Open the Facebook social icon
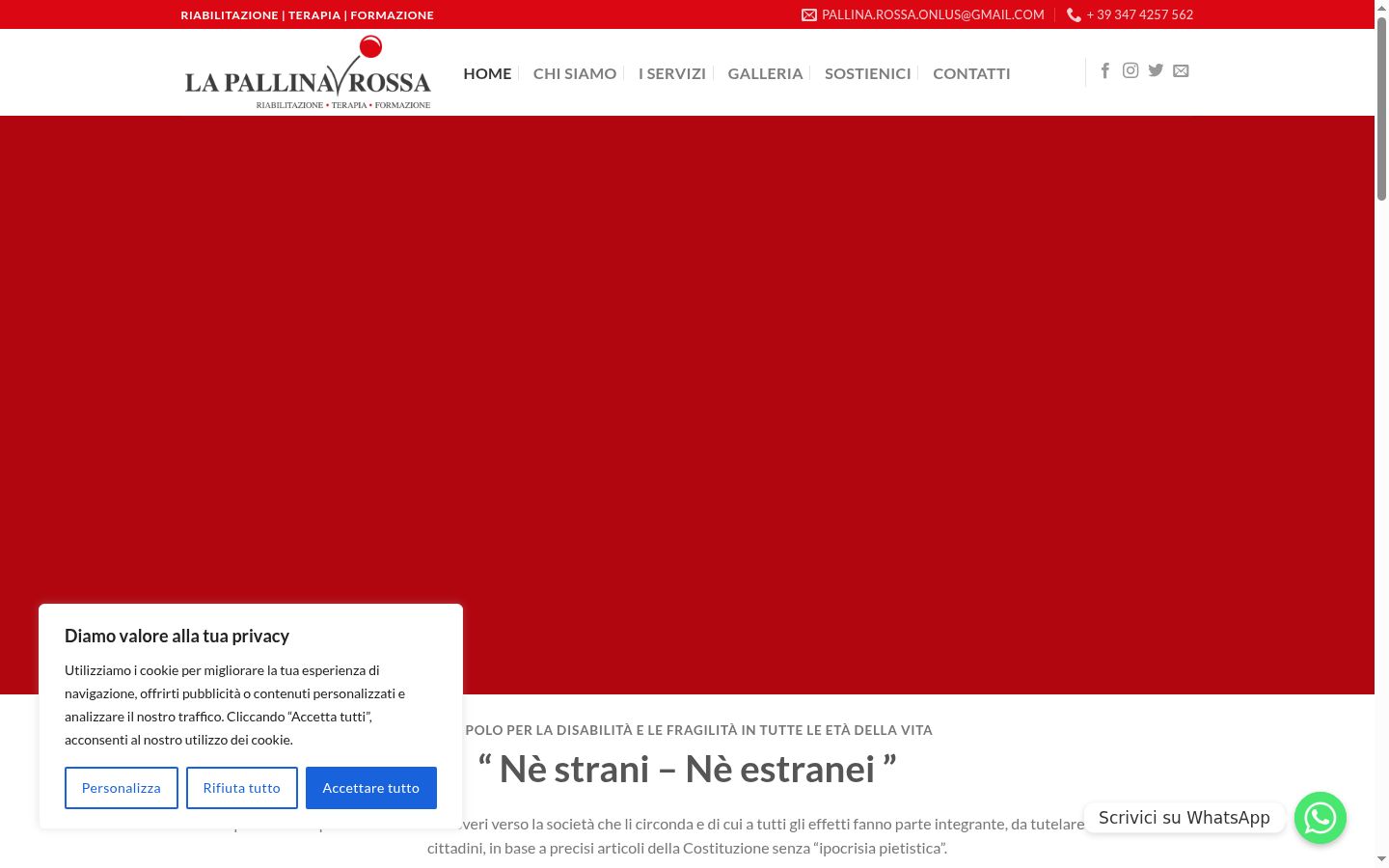The image size is (1389, 868). pos(1105,70)
